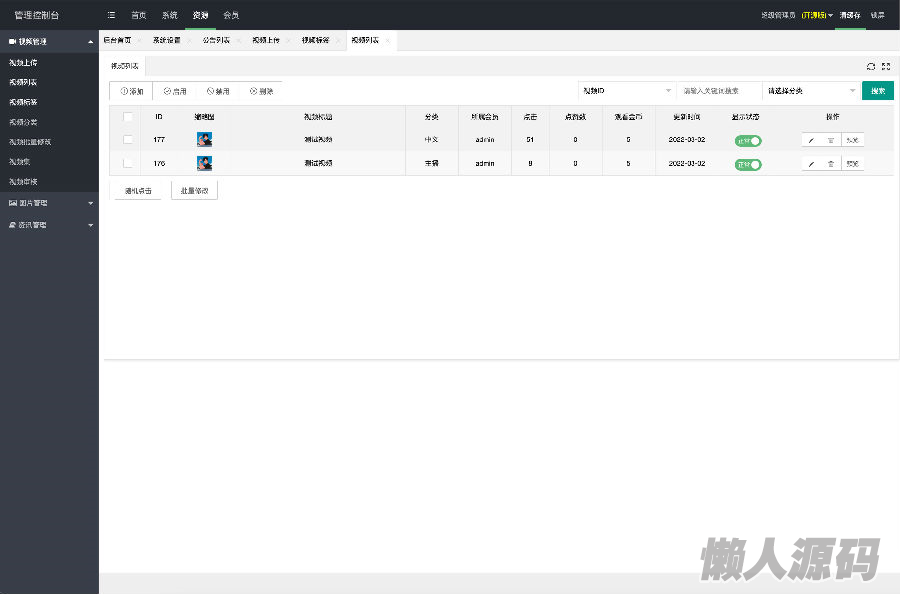Screen dimensions: 900x594
Task: Click the pencil edit icon for video 176
Action: coord(811,163)
